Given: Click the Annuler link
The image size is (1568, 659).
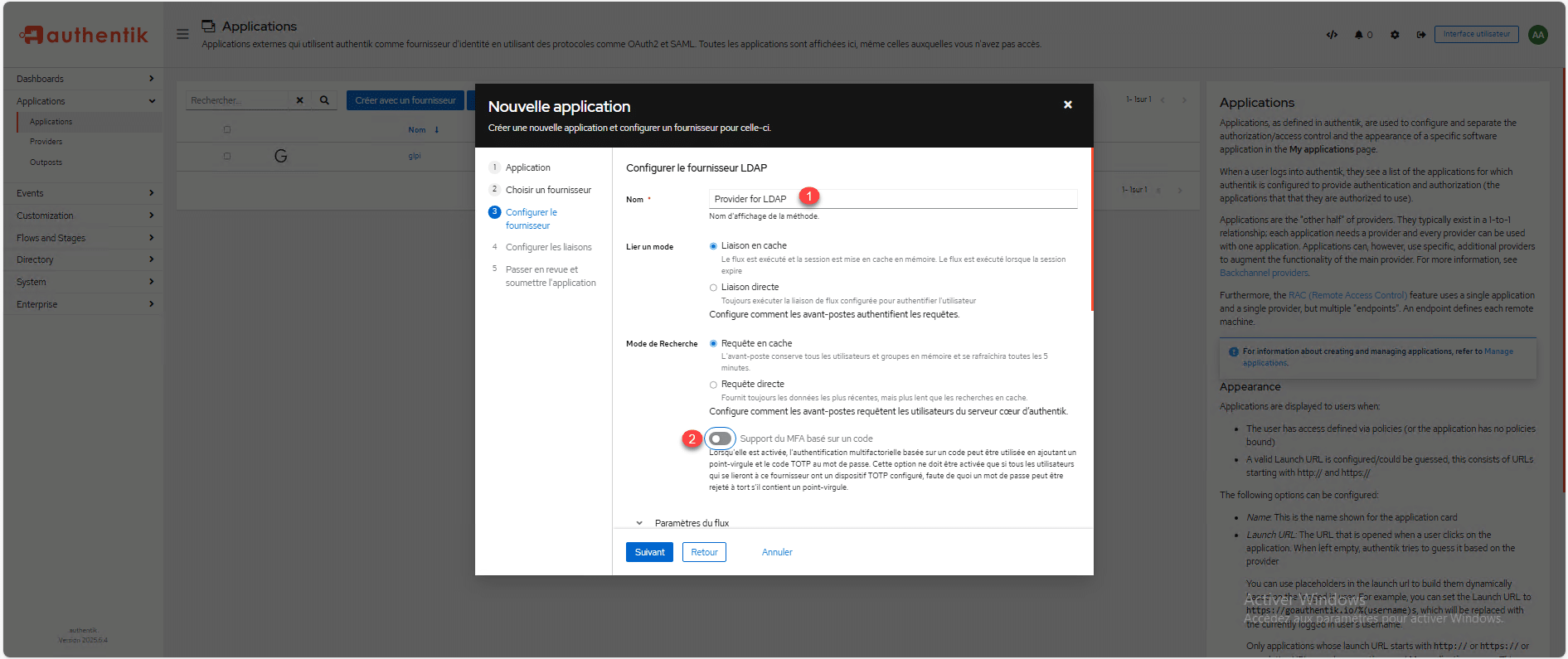Looking at the screenshot, I should point(777,552).
